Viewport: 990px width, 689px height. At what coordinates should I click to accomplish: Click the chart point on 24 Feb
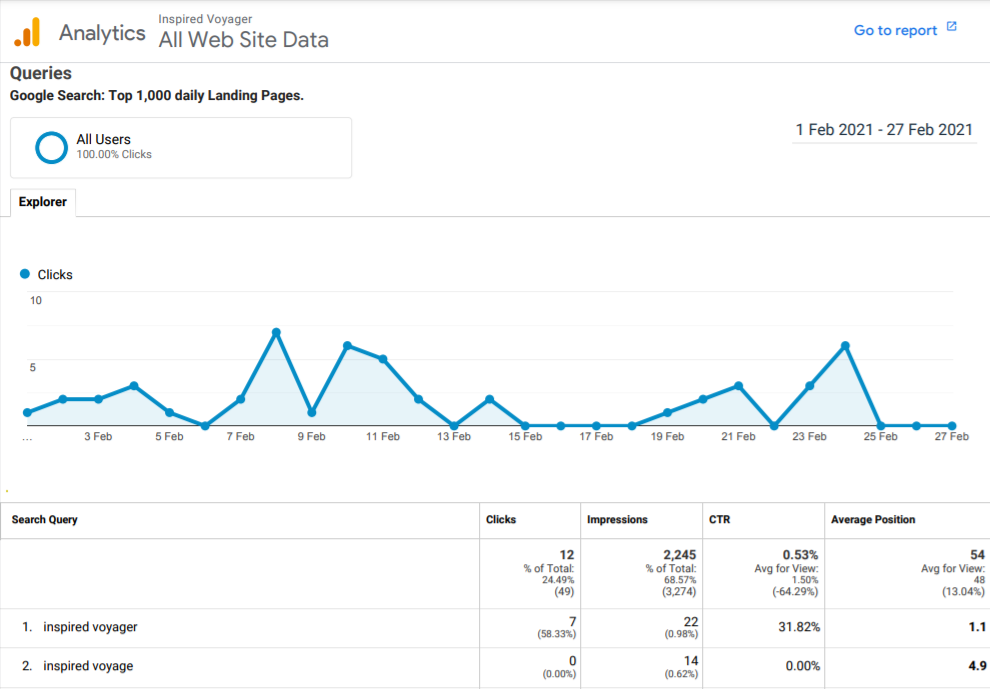845,345
